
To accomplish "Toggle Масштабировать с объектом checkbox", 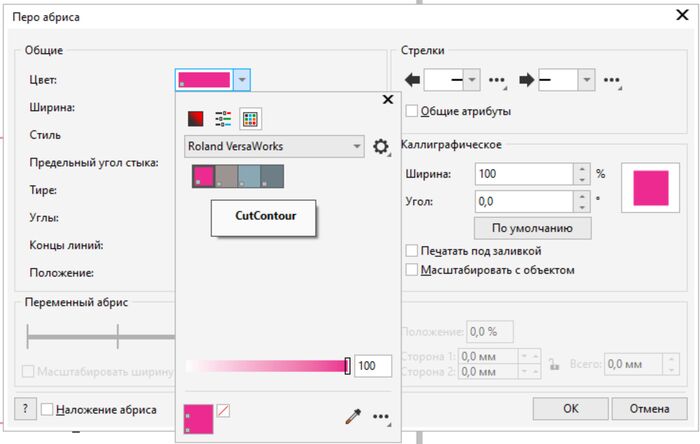I will [x=412, y=270].
